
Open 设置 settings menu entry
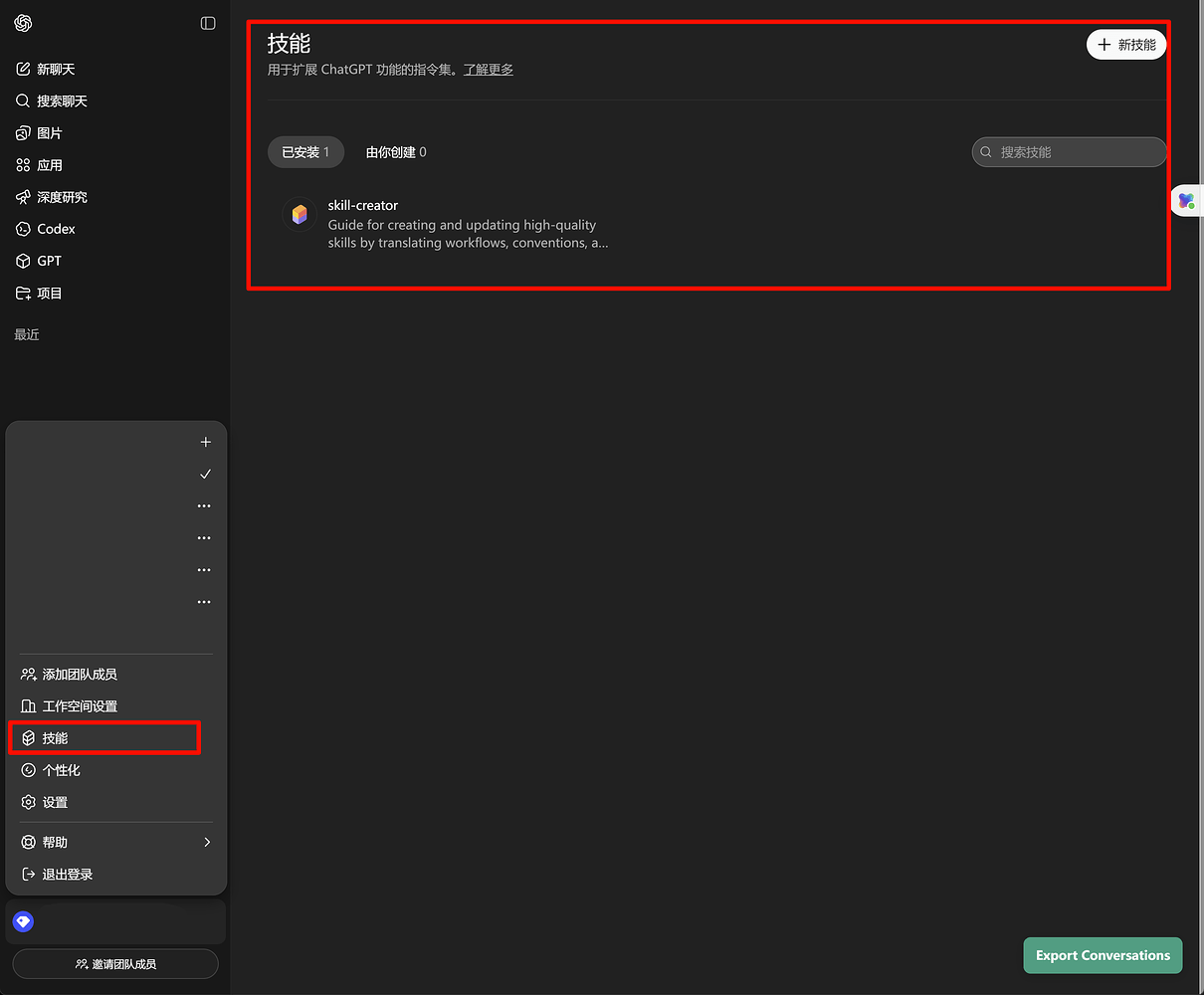coord(115,802)
